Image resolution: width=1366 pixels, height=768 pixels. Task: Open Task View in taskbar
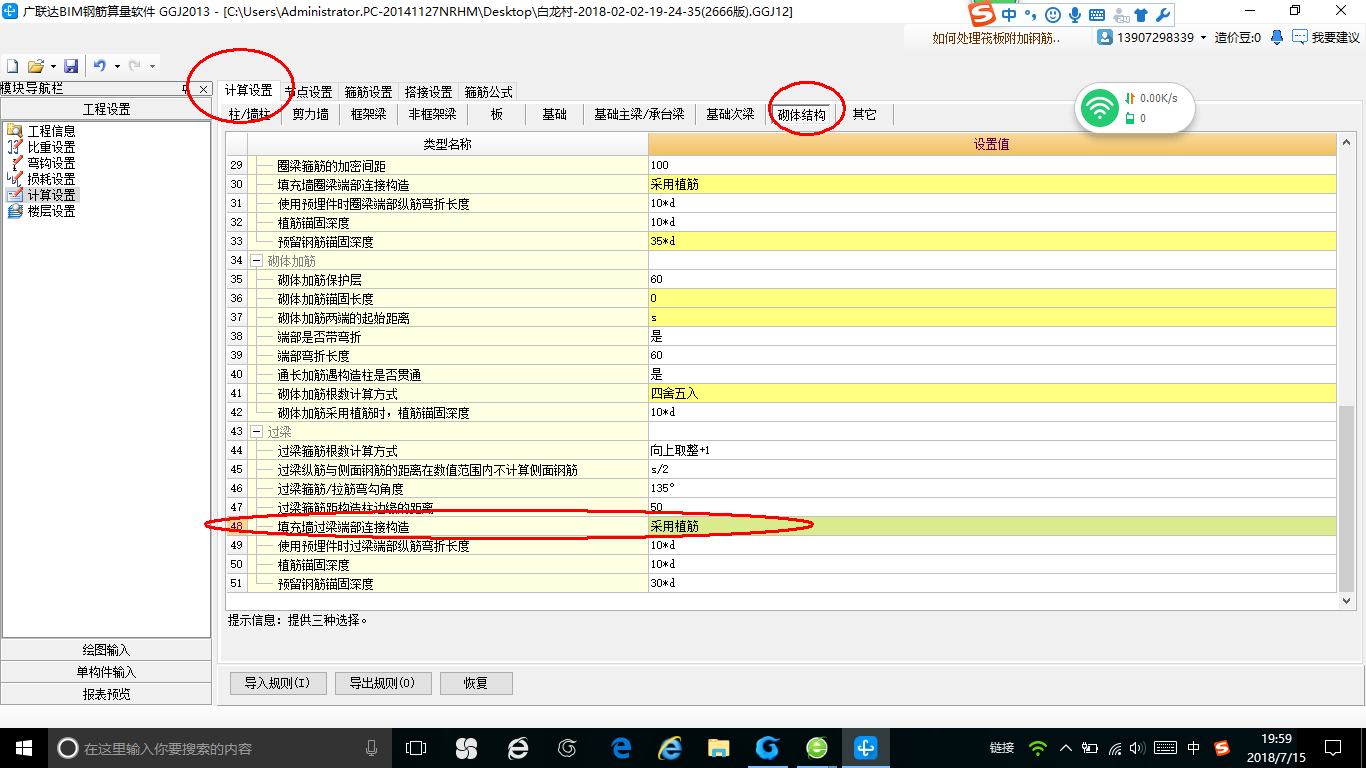(x=415, y=747)
